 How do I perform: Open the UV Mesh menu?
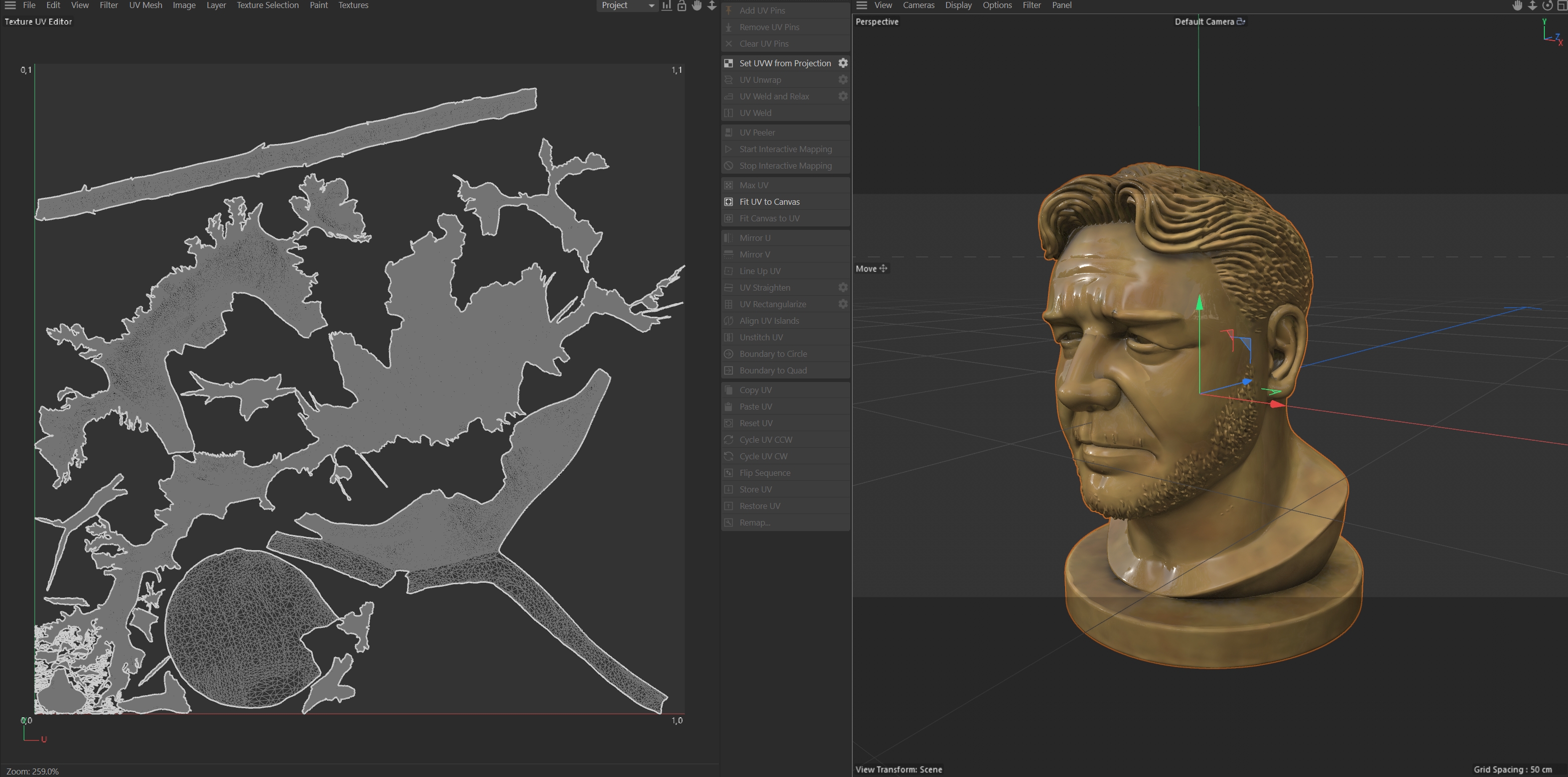(146, 6)
